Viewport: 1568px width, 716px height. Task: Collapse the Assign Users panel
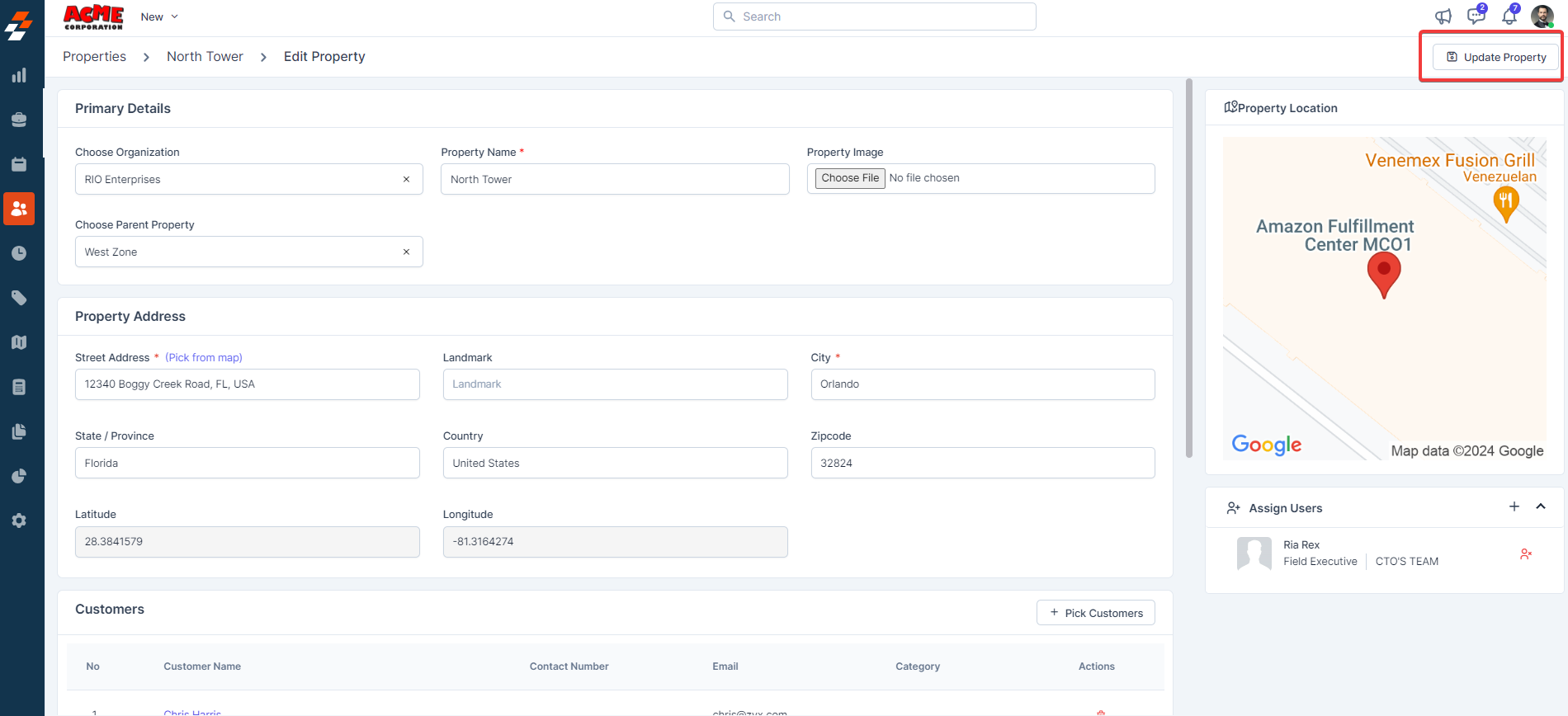pyautogui.click(x=1541, y=506)
